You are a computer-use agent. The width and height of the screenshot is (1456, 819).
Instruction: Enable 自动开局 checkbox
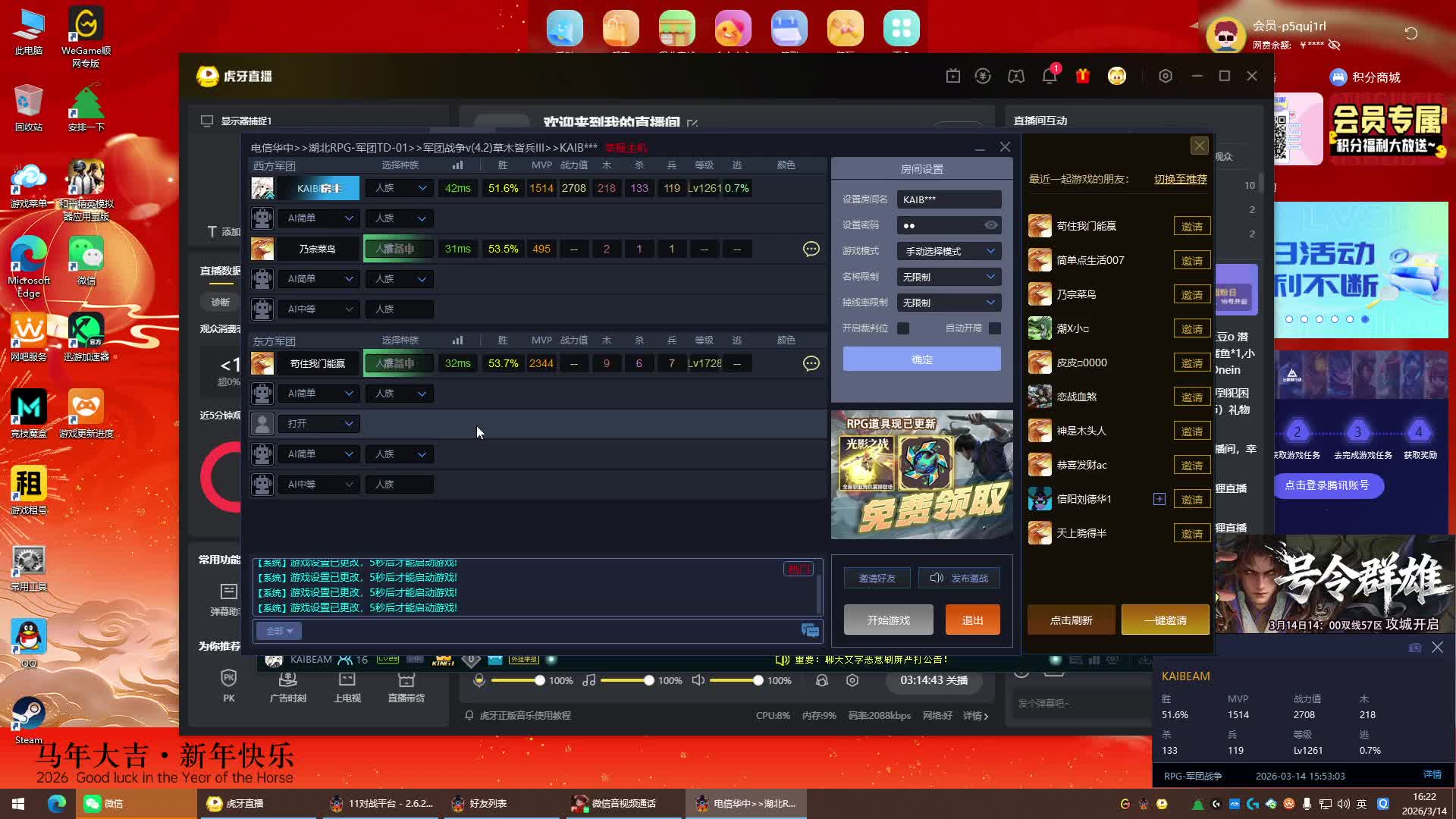995,328
